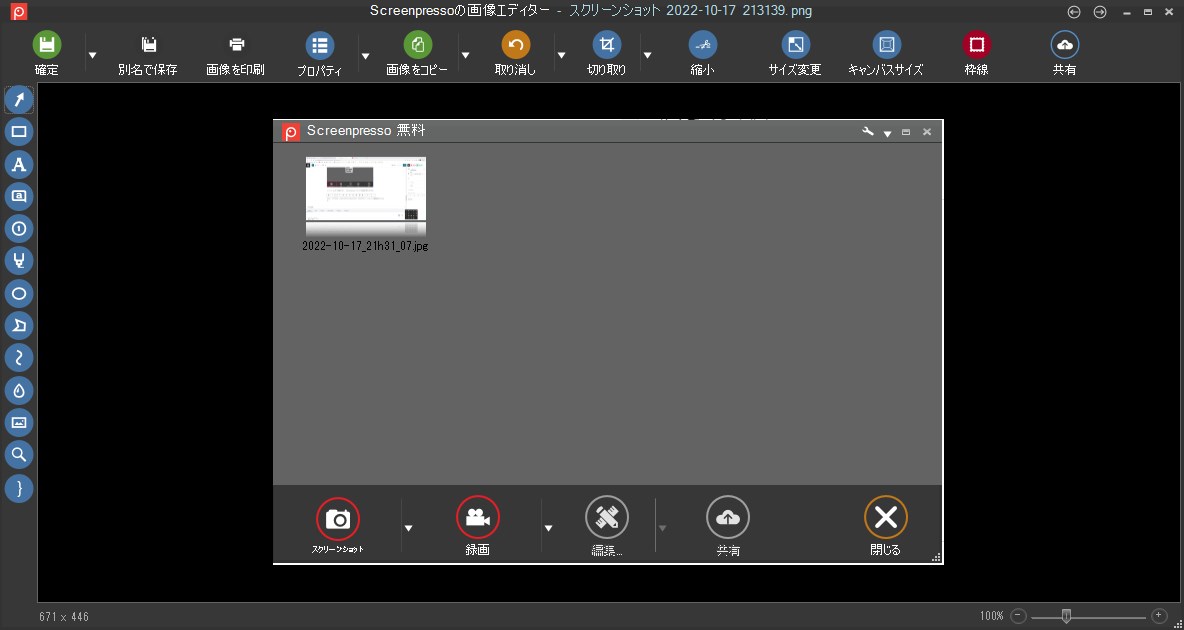This screenshot has width=1184, height=630.
Task: Select the highlighter tool
Action: [x=19, y=261]
